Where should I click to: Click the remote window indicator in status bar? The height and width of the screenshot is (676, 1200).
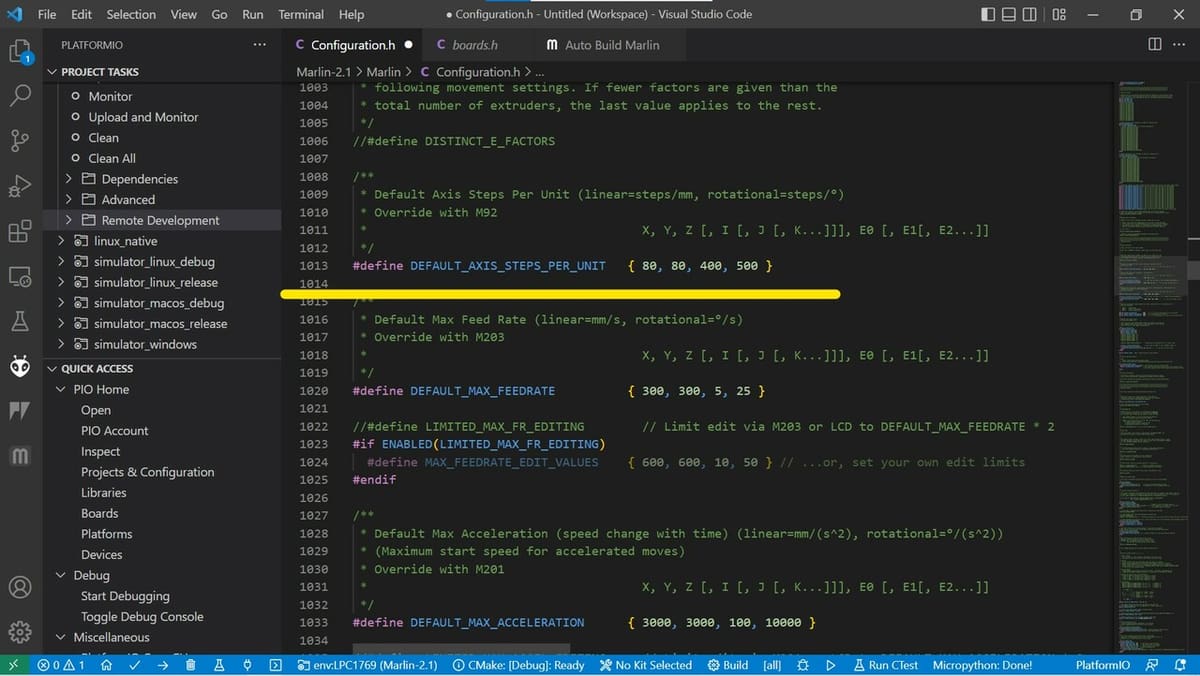tap(13, 665)
